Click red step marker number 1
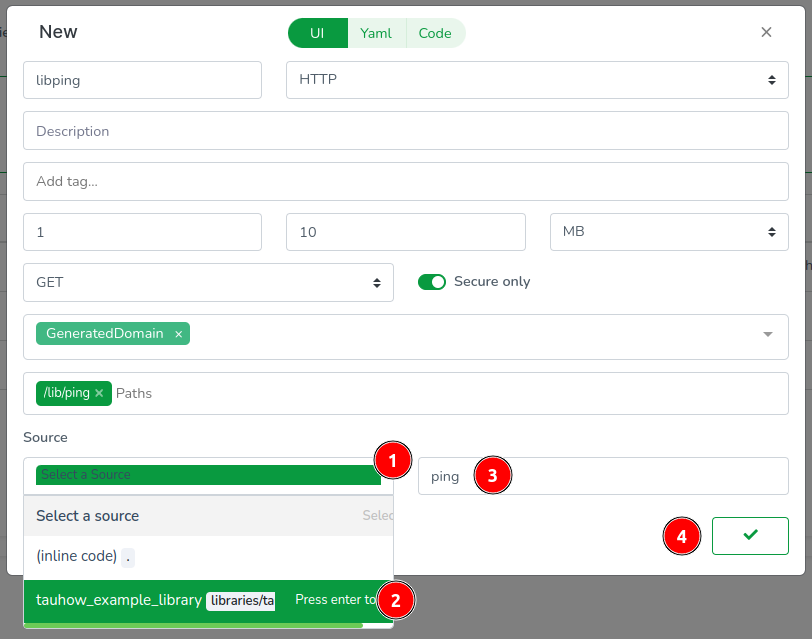 (393, 460)
